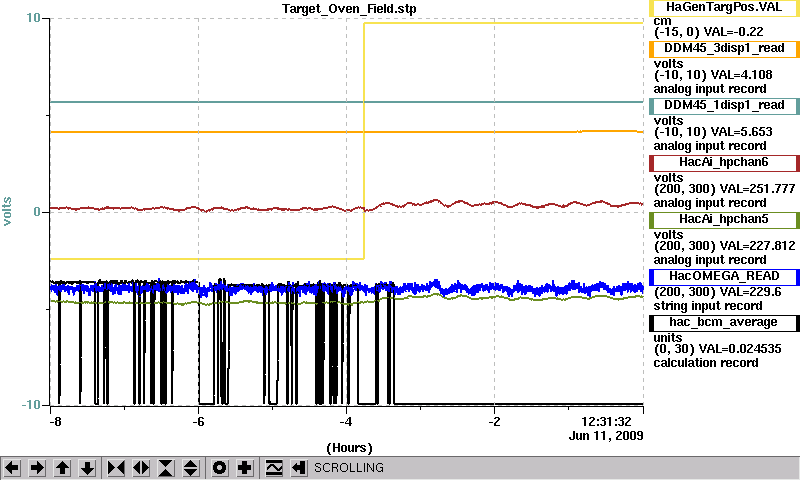800x480 pixels.
Task: Click the Target_Oven_Field.stp title
Action: click(349, 9)
